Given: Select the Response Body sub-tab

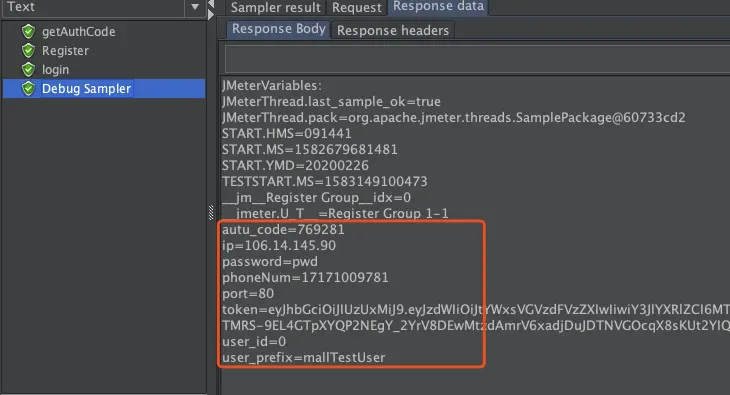Looking at the screenshot, I should tap(278, 29).
